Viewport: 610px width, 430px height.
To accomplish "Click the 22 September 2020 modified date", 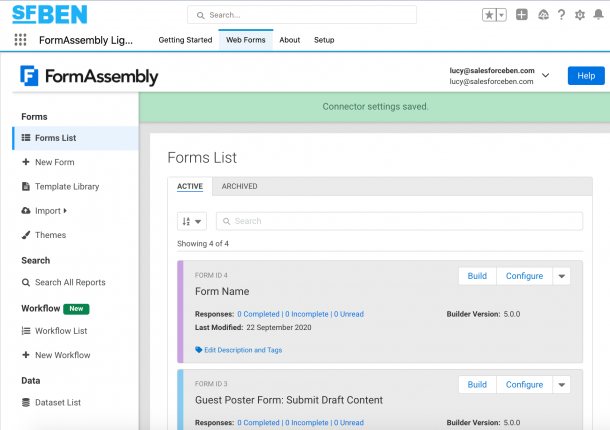I will pyautogui.click(x=279, y=327).
